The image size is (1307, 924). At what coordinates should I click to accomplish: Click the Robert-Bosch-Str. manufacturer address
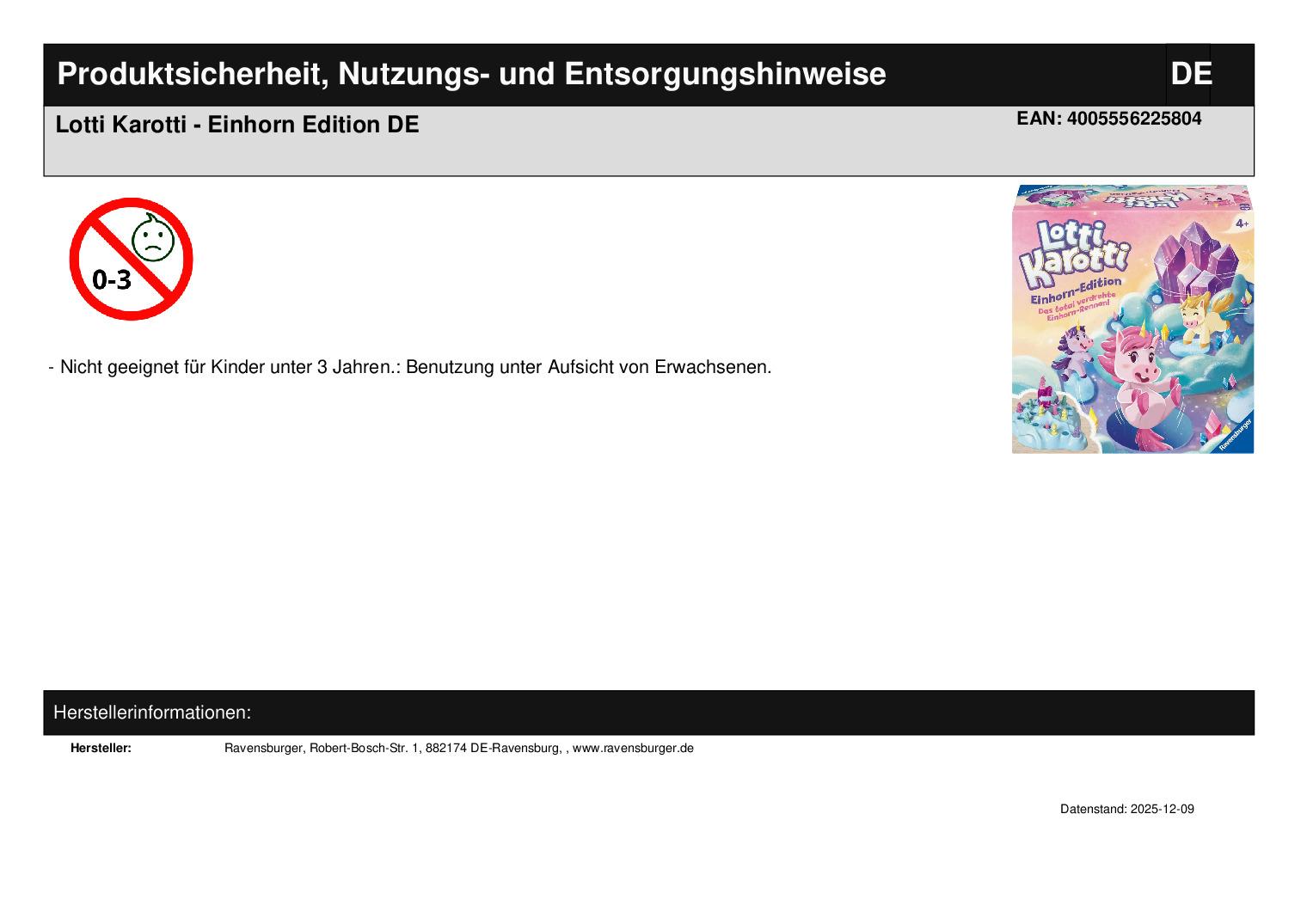(365, 748)
